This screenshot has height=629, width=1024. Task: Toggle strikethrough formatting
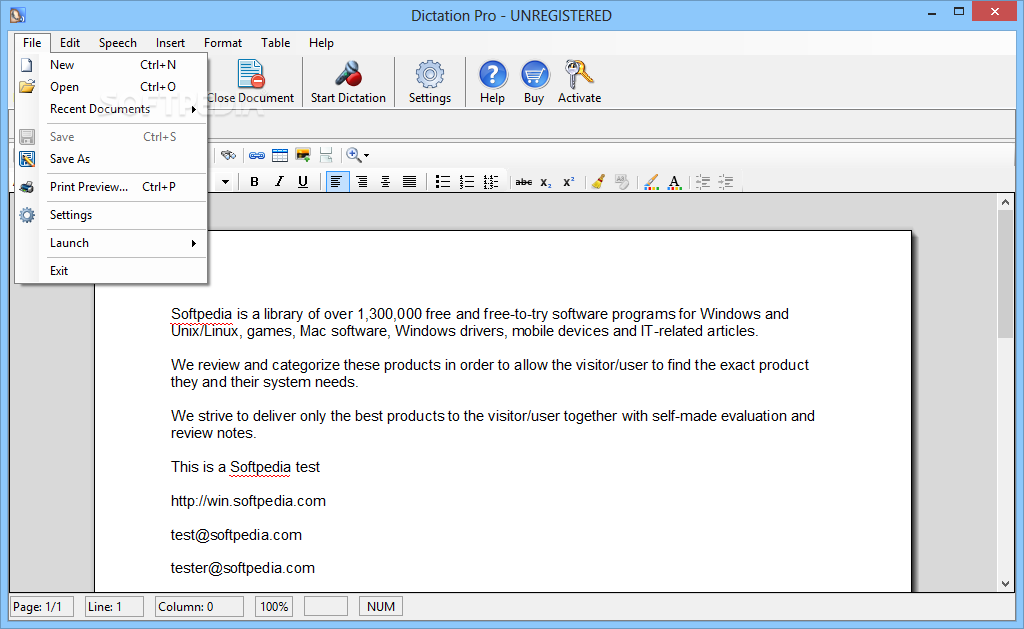pyautogui.click(x=524, y=182)
